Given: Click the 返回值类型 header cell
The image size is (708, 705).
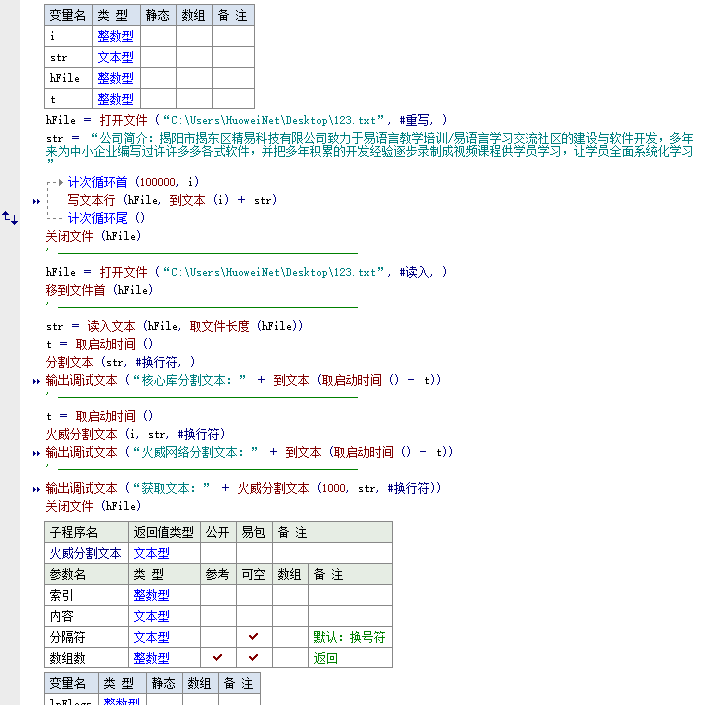Looking at the screenshot, I should point(164,532).
